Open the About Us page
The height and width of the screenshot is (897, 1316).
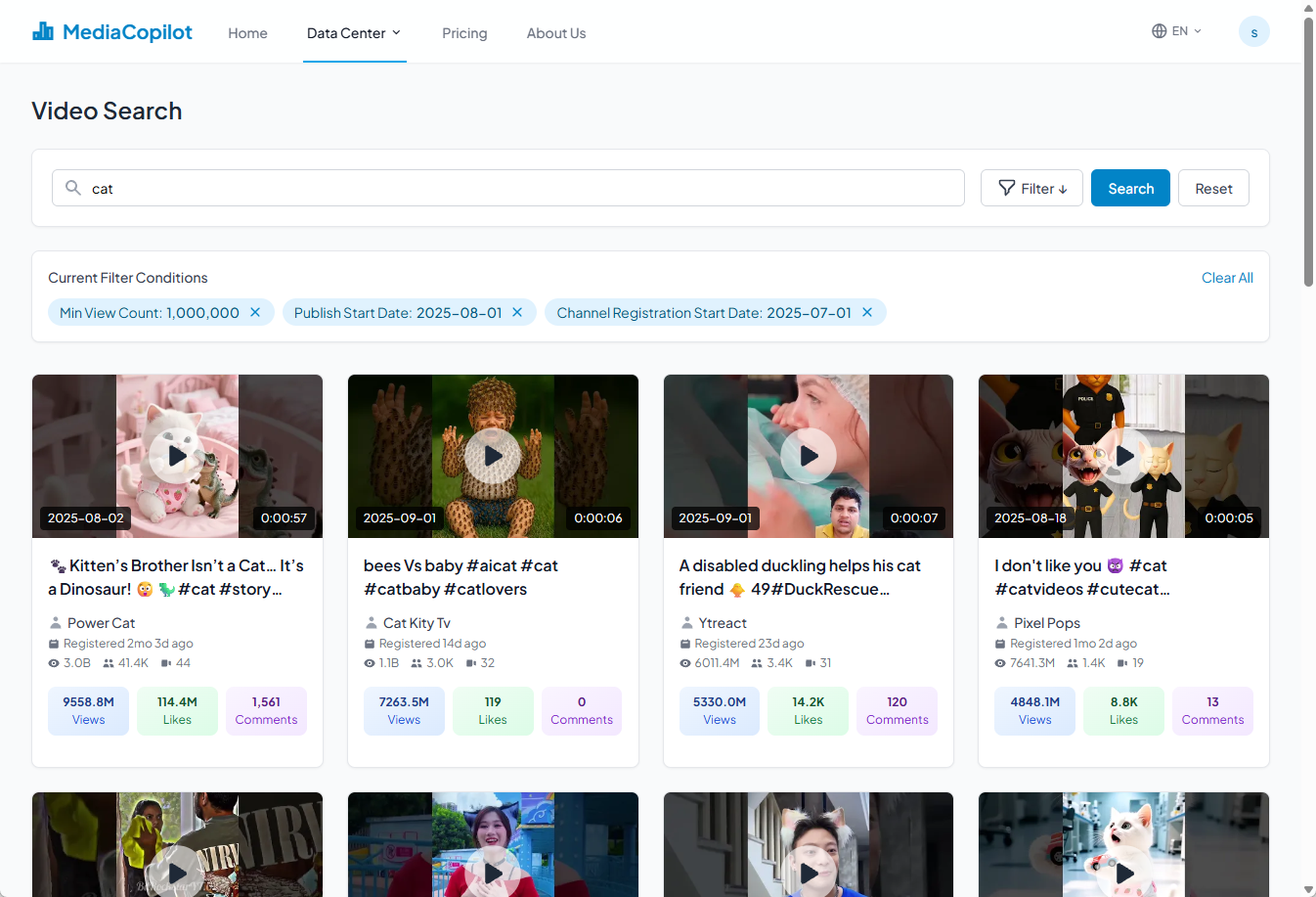coord(556,33)
